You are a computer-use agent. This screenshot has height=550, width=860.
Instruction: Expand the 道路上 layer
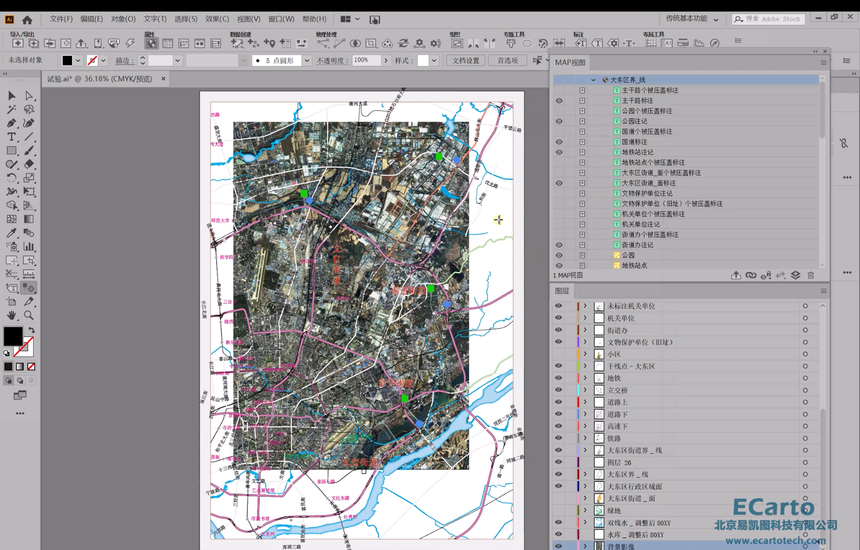point(585,402)
